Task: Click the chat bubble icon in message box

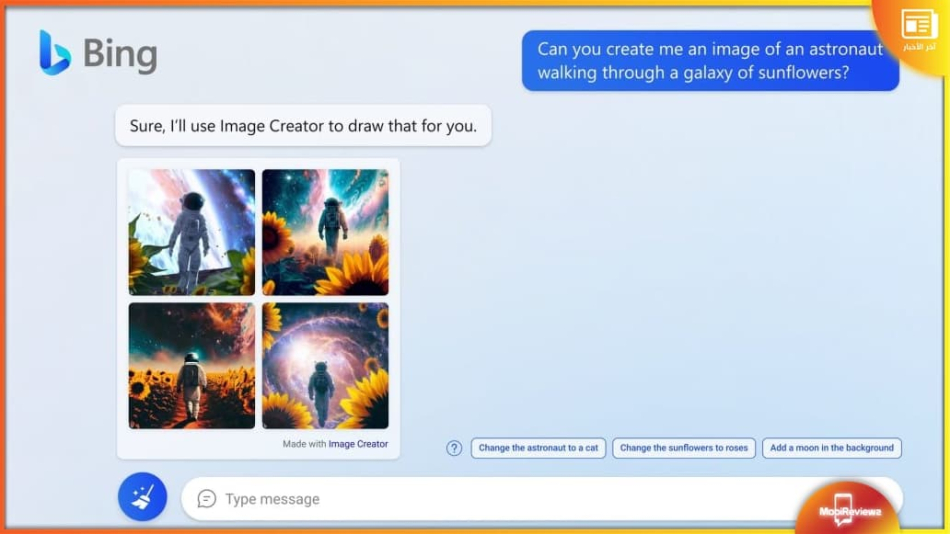Action: [x=207, y=498]
